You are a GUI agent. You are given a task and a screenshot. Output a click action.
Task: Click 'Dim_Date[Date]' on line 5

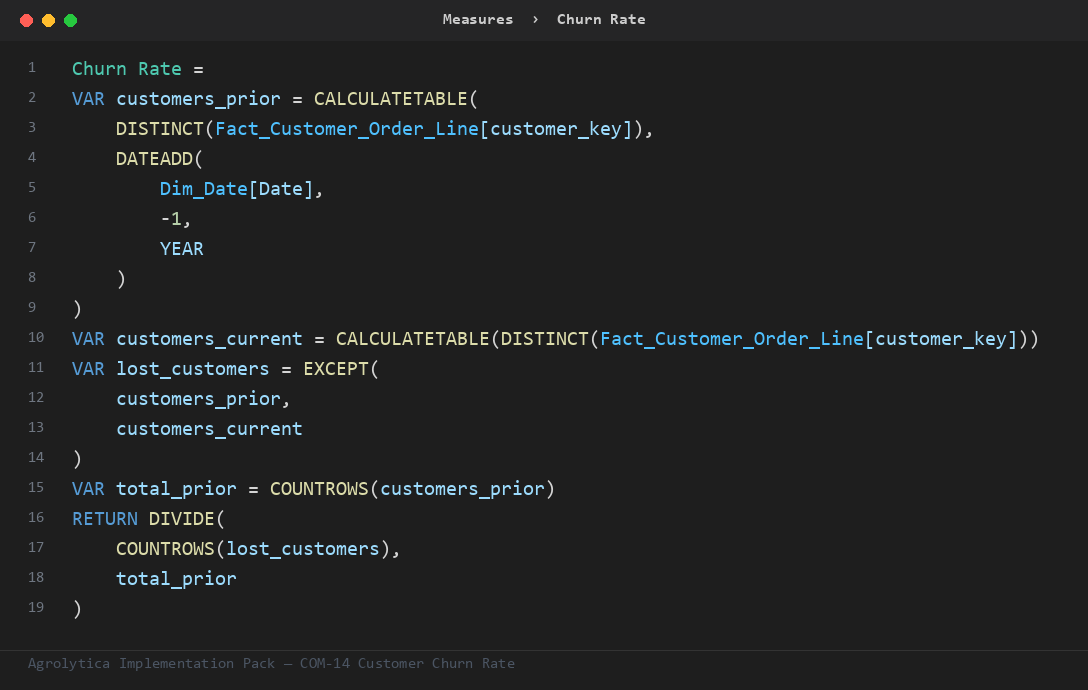pyautogui.click(x=237, y=189)
